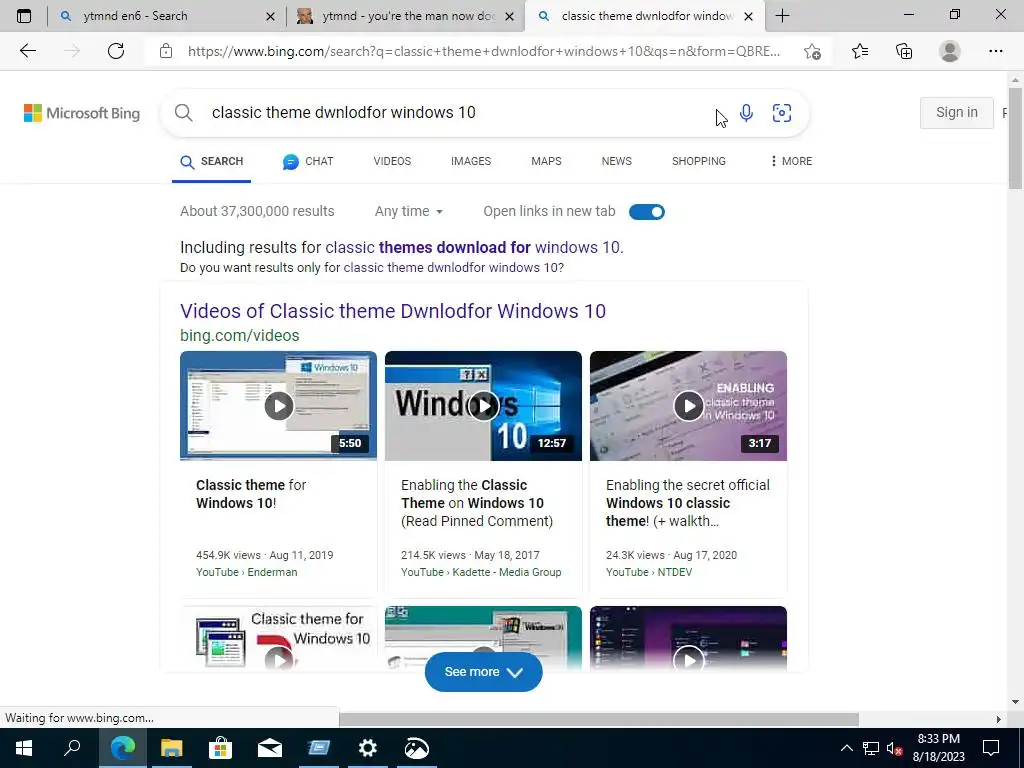Screen dimensions: 1024x768
Task: Click the browser address bar URL
Action: coord(483,51)
